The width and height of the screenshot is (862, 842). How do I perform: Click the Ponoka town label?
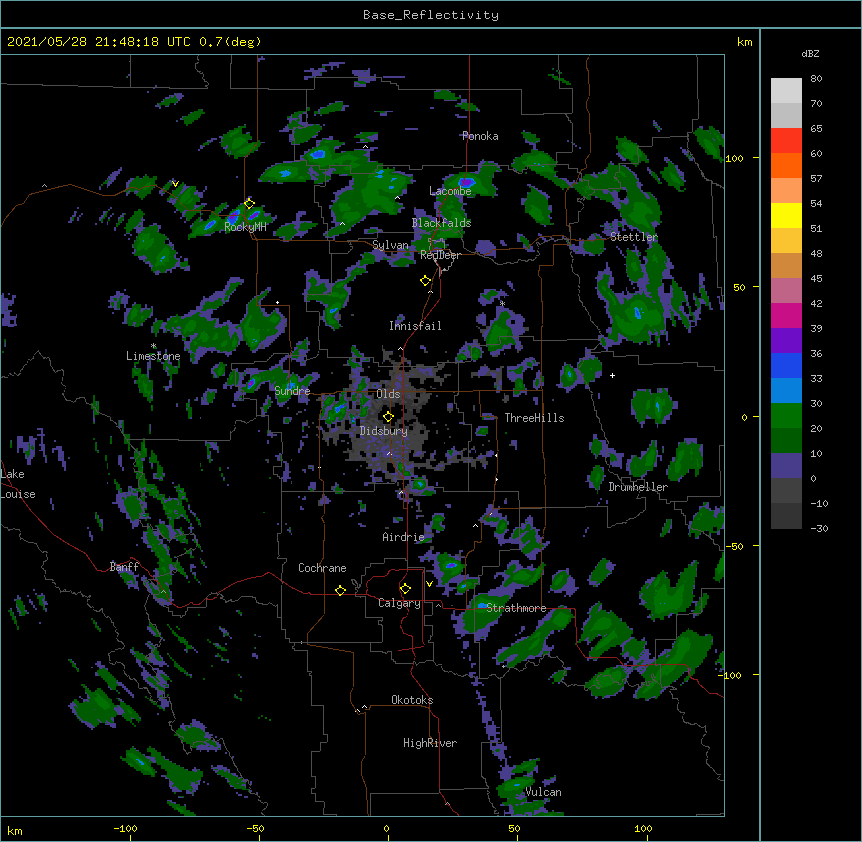coord(480,136)
